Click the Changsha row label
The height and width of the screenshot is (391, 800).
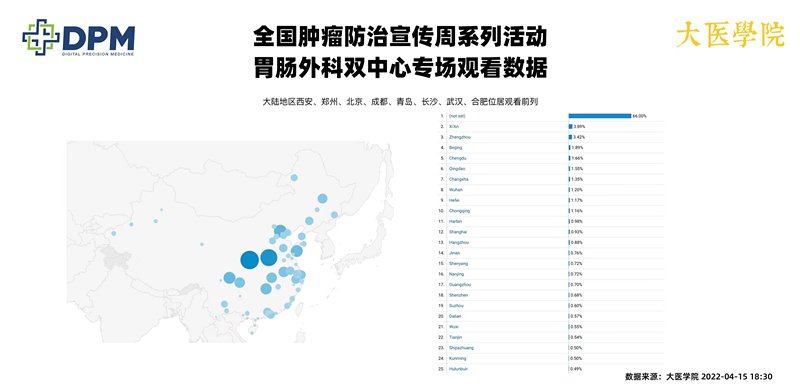pos(458,179)
